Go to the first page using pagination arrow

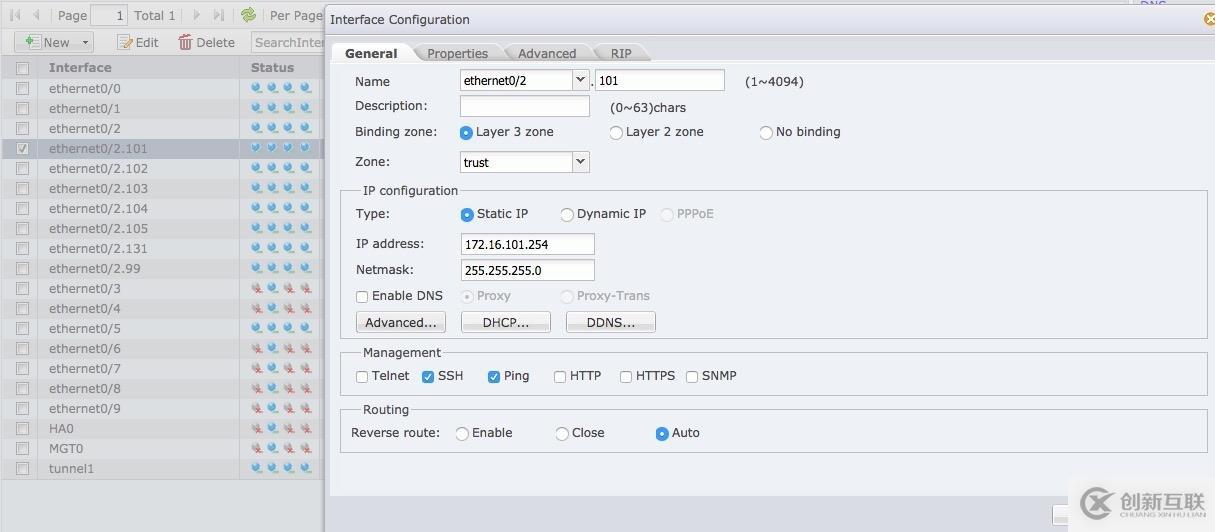(15, 15)
